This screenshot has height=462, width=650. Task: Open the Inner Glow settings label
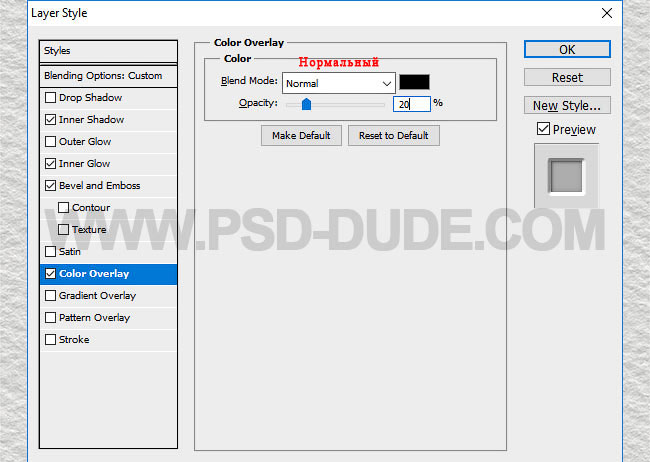(85, 163)
